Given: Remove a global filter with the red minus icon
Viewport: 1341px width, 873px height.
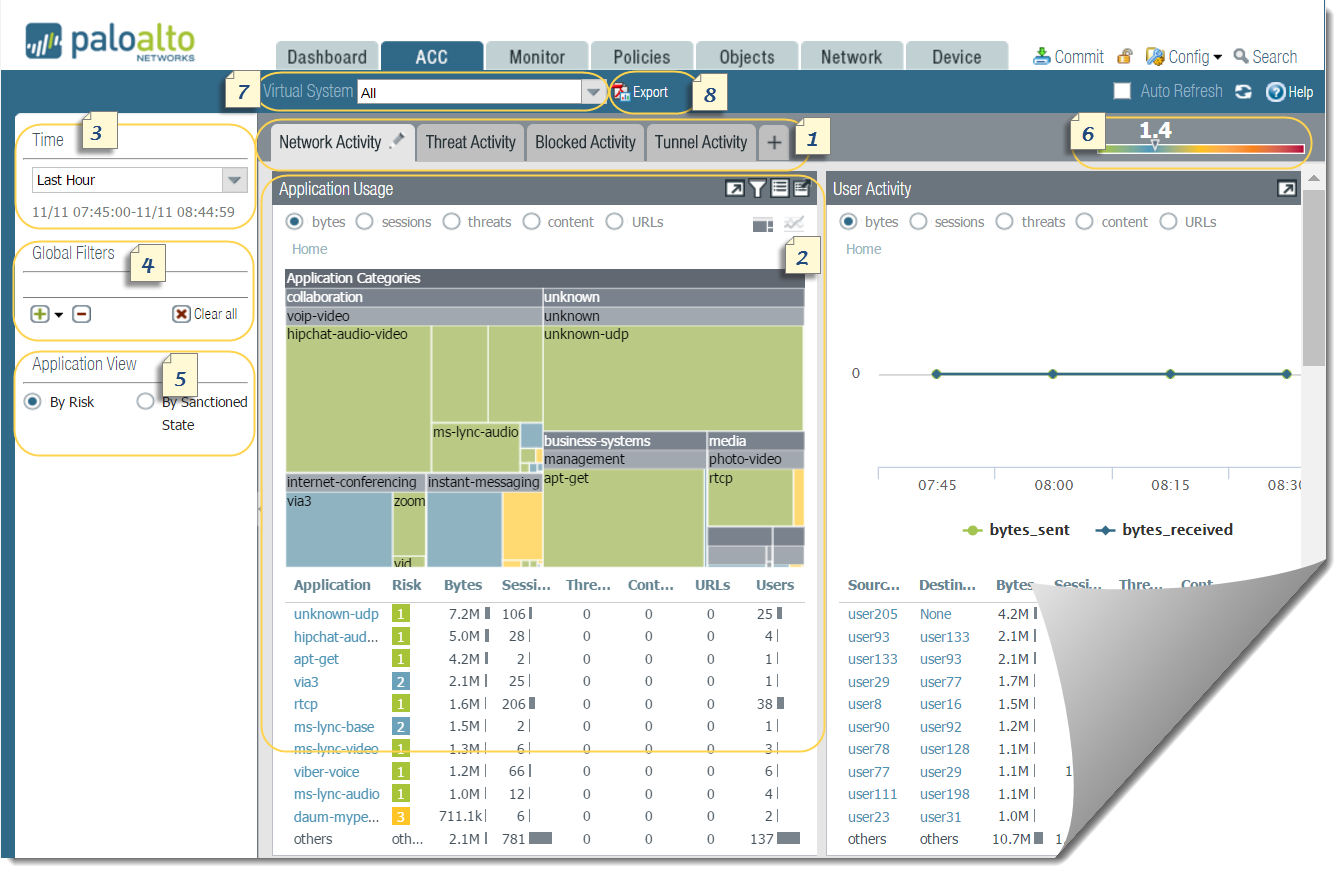Looking at the screenshot, I should (x=82, y=314).
